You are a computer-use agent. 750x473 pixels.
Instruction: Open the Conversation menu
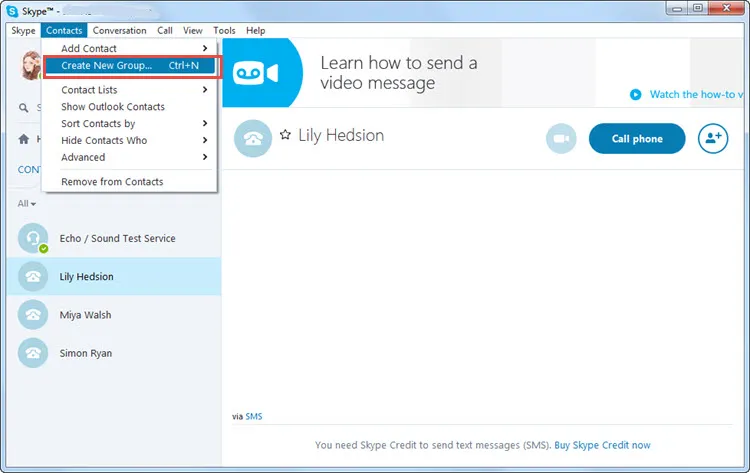tap(120, 31)
